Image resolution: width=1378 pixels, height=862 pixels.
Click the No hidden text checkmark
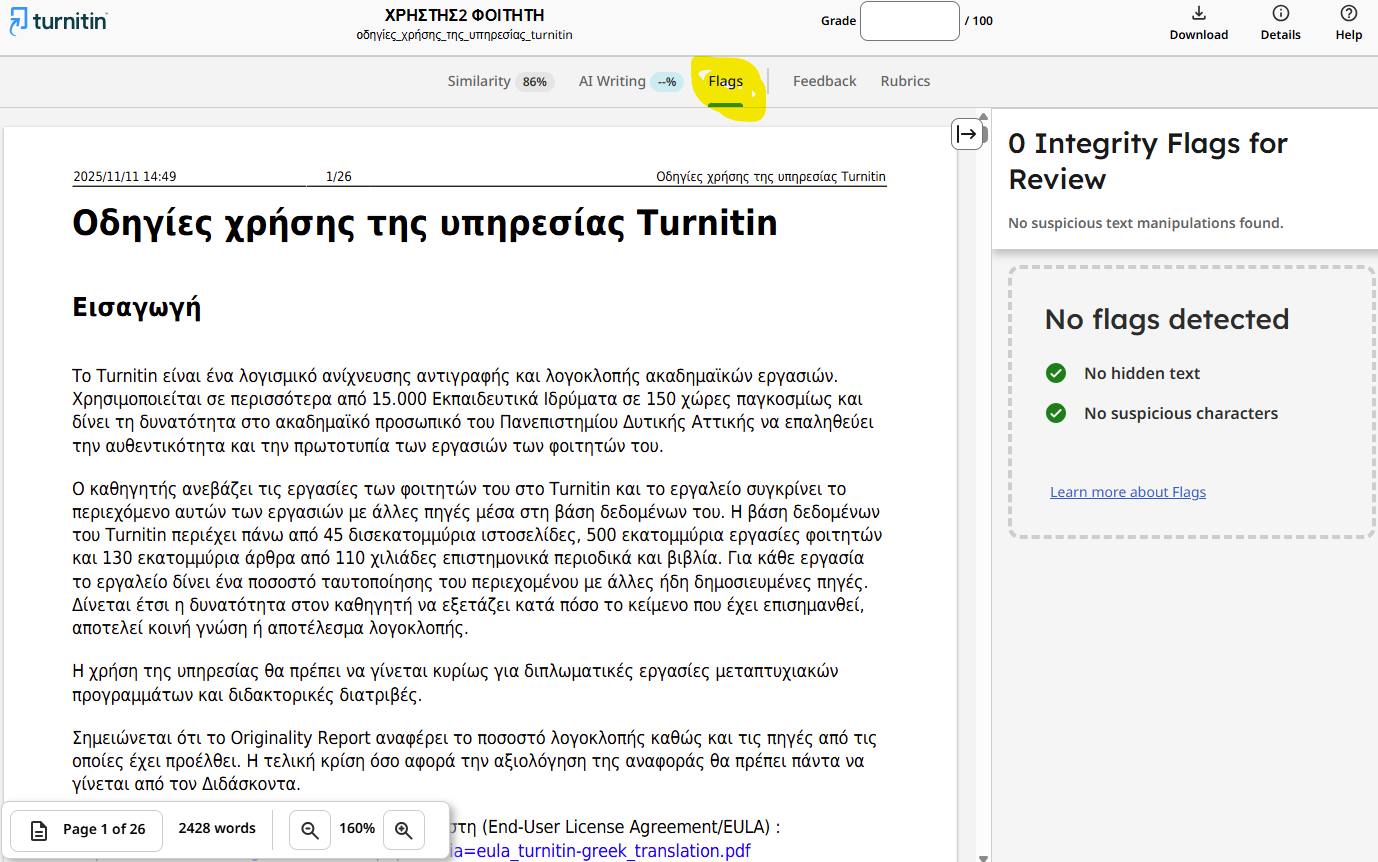[1056, 373]
